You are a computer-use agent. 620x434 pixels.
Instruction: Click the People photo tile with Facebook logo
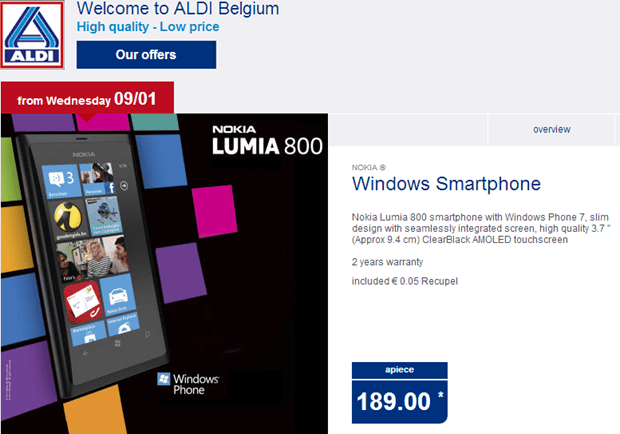pyautogui.click(x=98, y=179)
